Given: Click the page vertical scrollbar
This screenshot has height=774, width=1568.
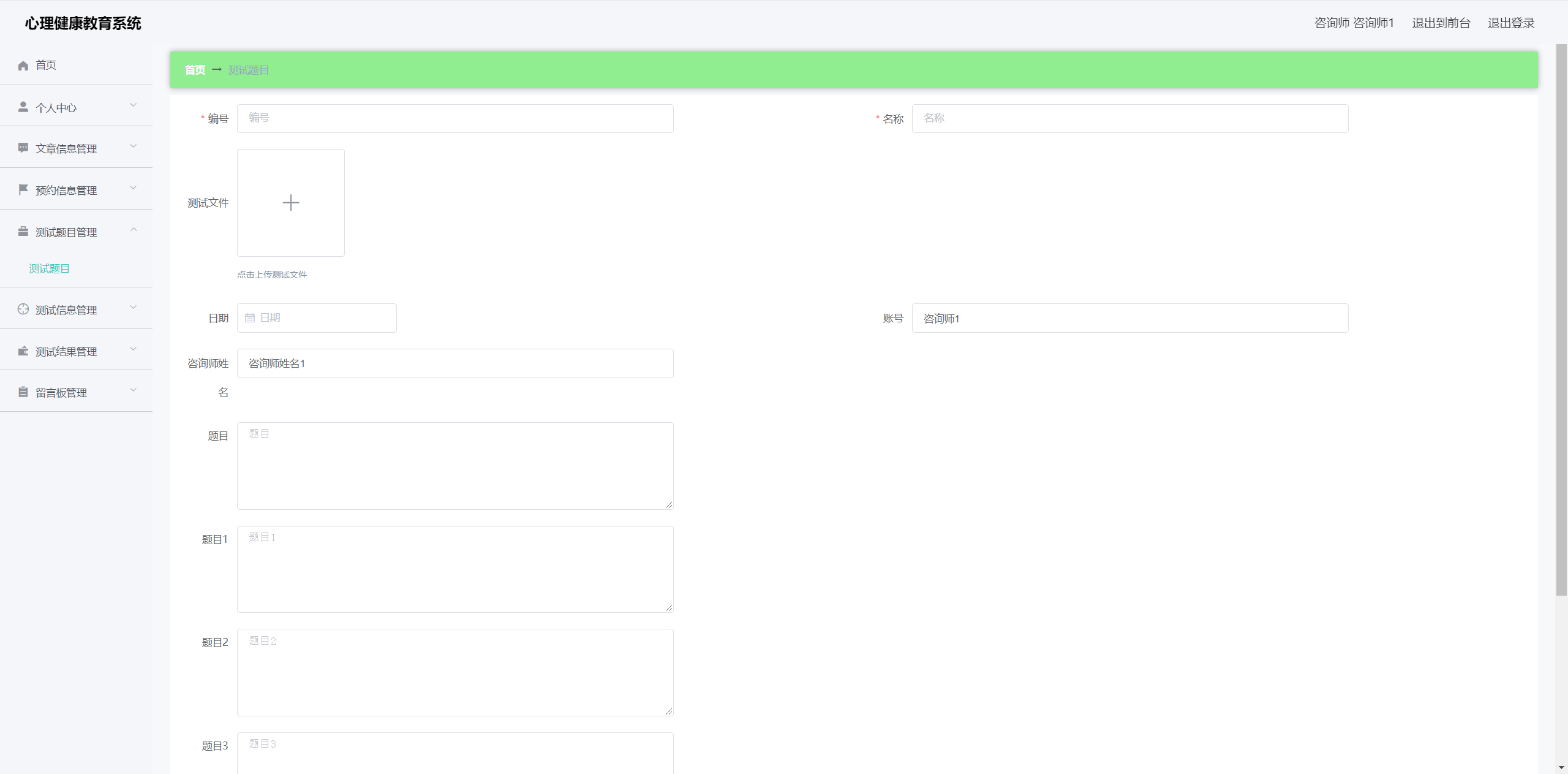Looking at the screenshot, I should point(1561,319).
